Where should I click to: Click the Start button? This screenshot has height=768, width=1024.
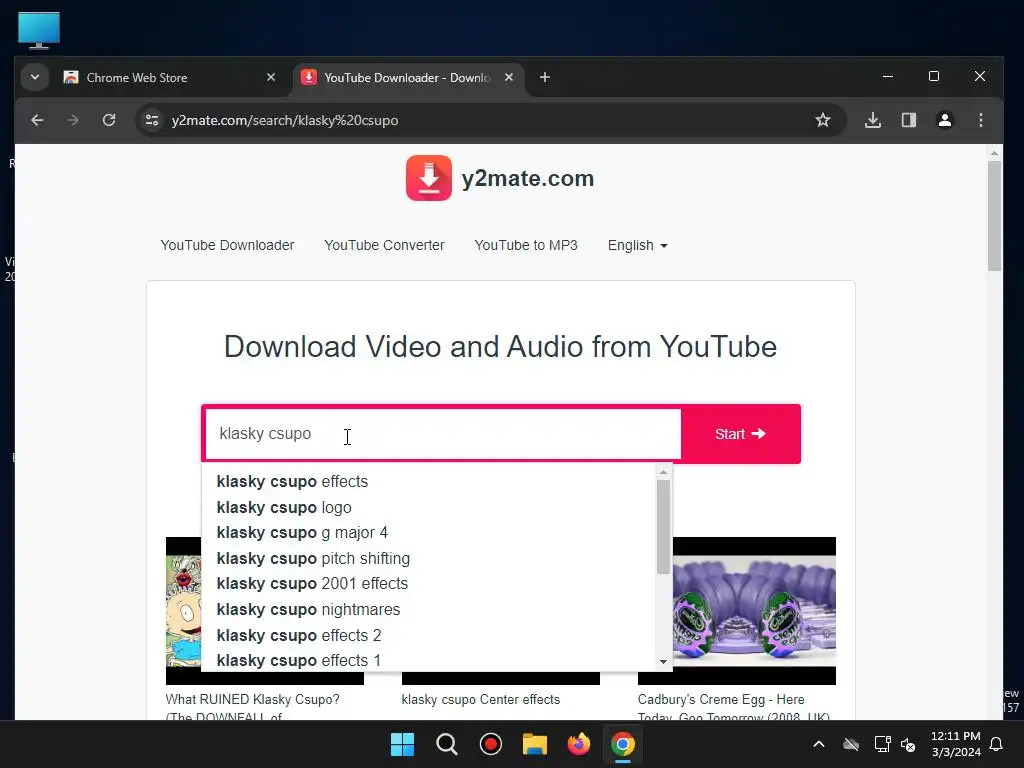(x=740, y=434)
